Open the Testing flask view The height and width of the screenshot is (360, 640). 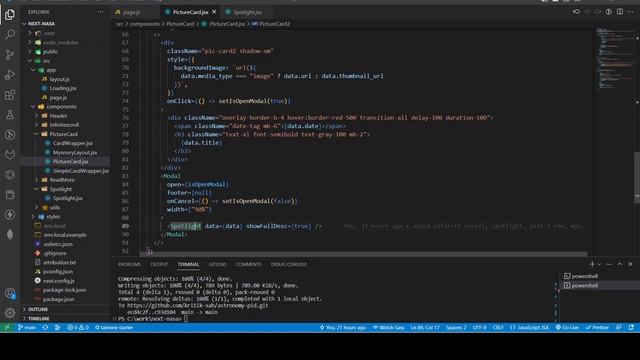tap(10, 115)
